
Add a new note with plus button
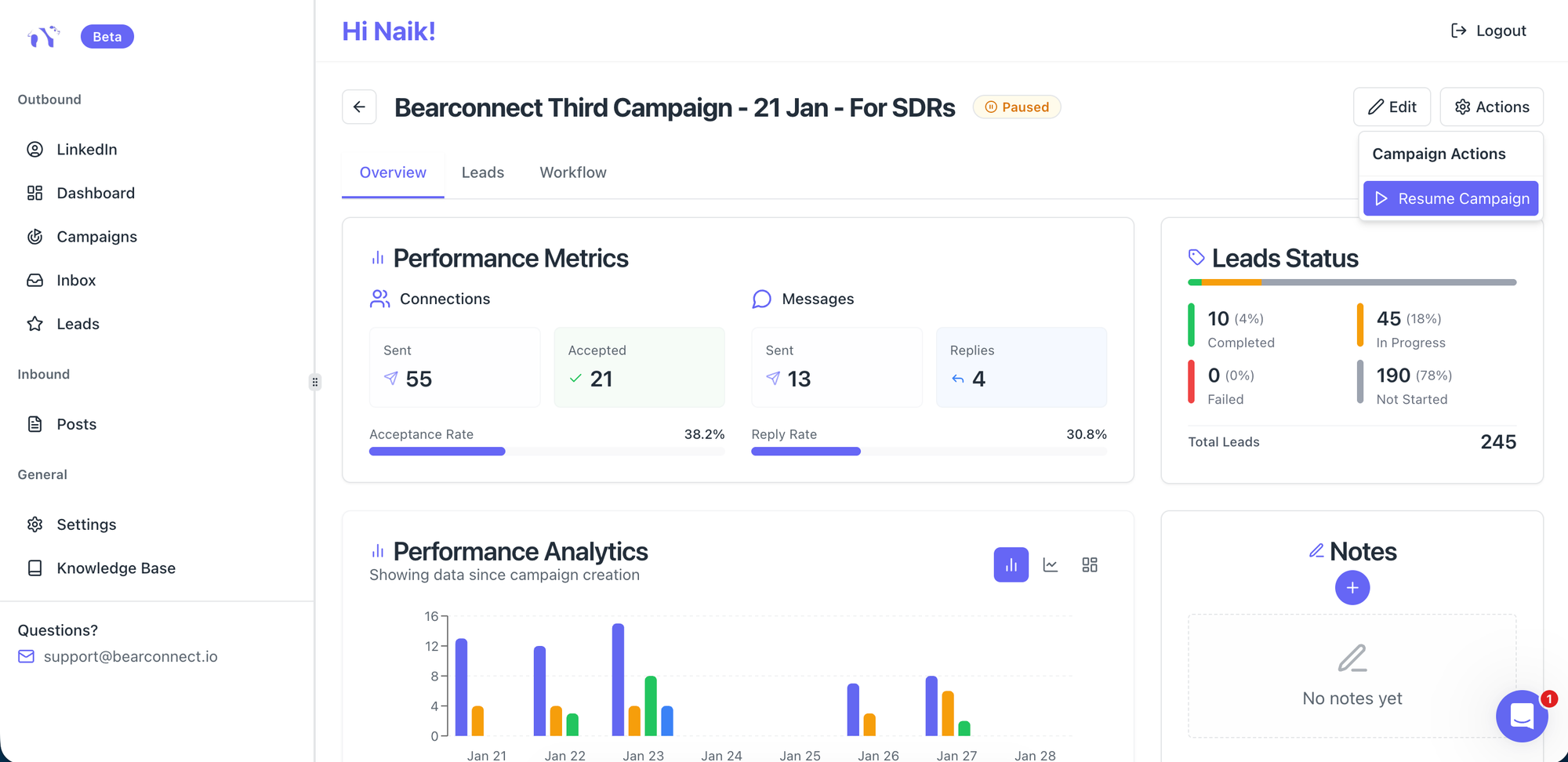[x=1352, y=588]
